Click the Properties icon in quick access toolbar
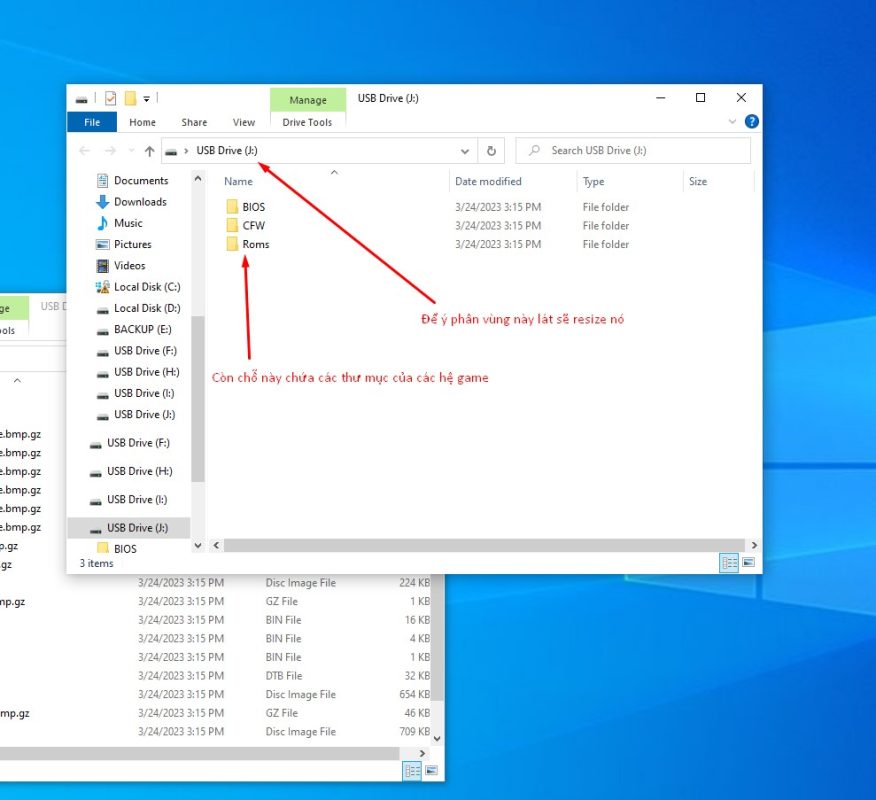This screenshot has width=876, height=800. pos(110,98)
